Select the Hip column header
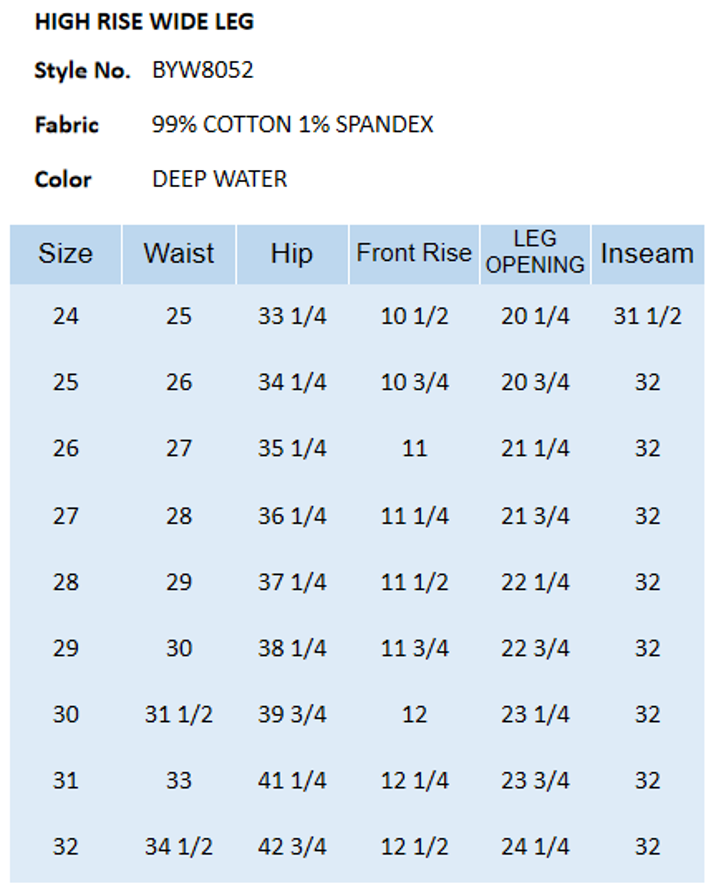 pyautogui.click(x=292, y=254)
